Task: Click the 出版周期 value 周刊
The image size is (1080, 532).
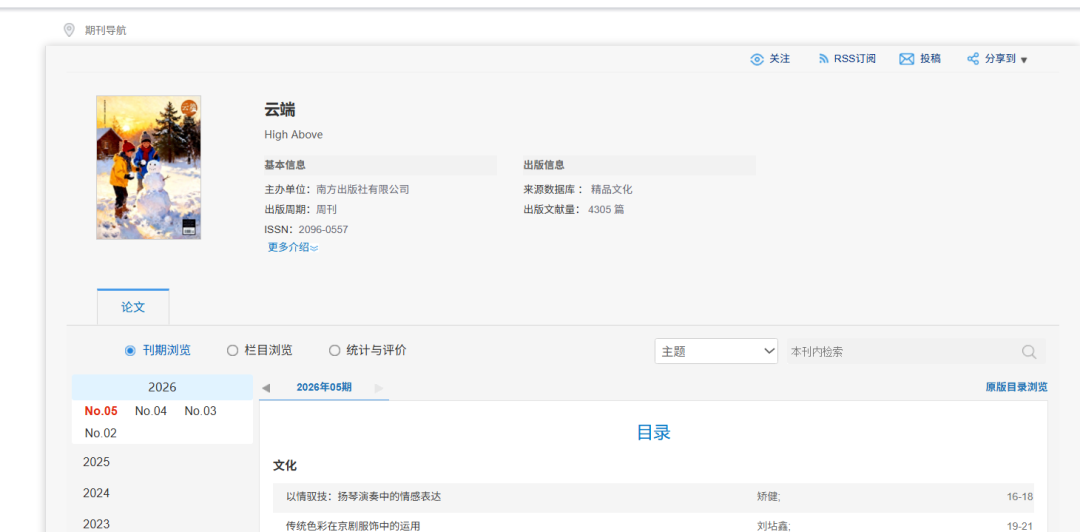Action: pyautogui.click(x=326, y=209)
